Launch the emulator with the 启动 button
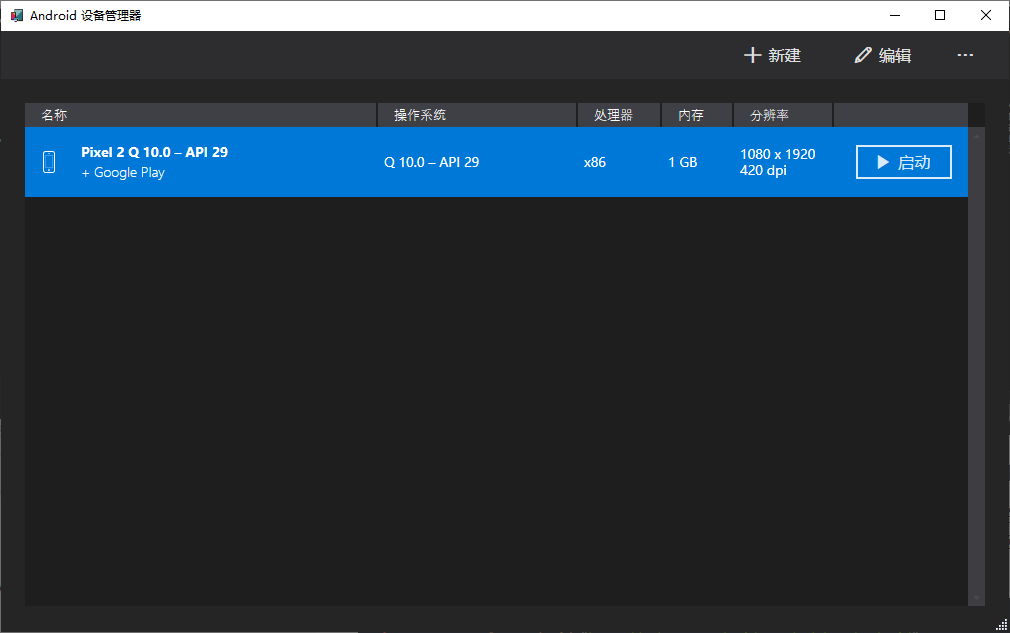1010x633 pixels. (x=903, y=161)
